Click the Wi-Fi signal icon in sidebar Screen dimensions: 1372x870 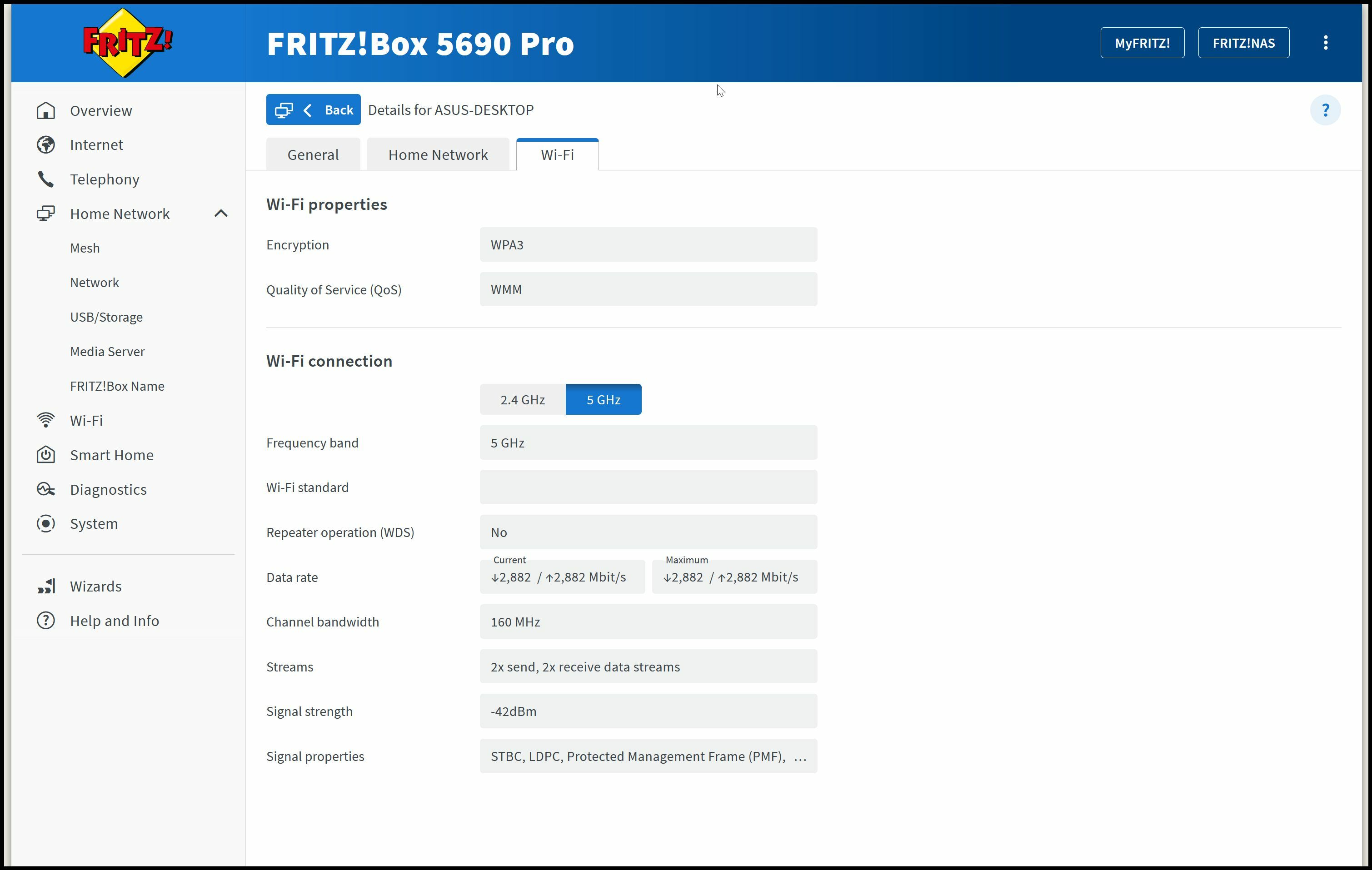pos(46,421)
